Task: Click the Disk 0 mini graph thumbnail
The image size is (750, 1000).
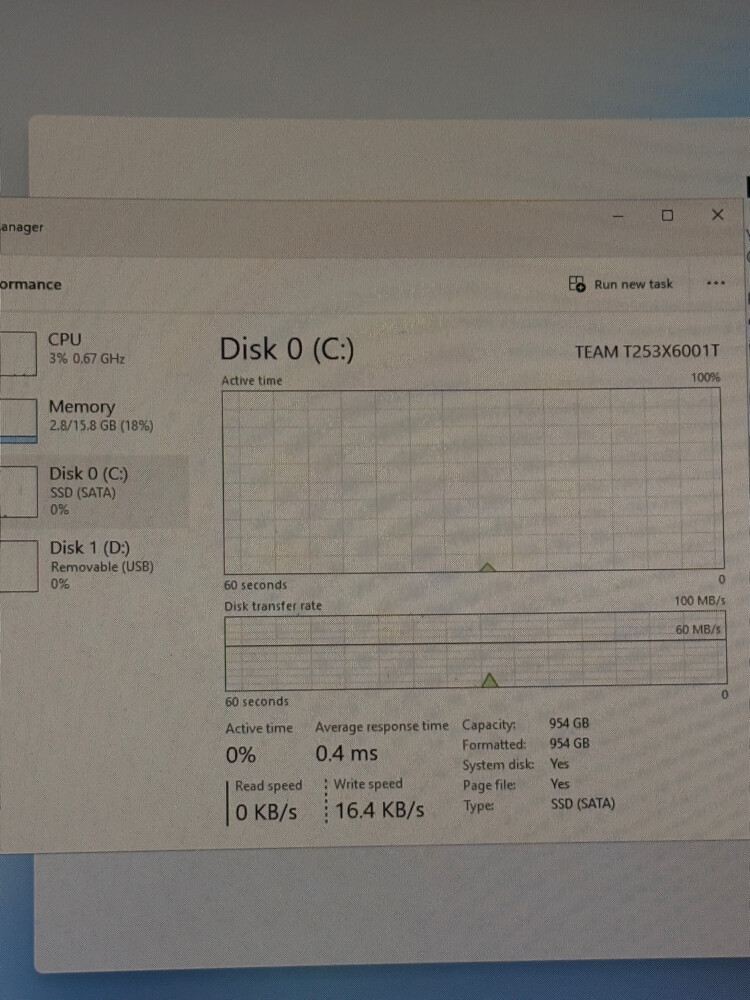Action: tap(18, 492)
